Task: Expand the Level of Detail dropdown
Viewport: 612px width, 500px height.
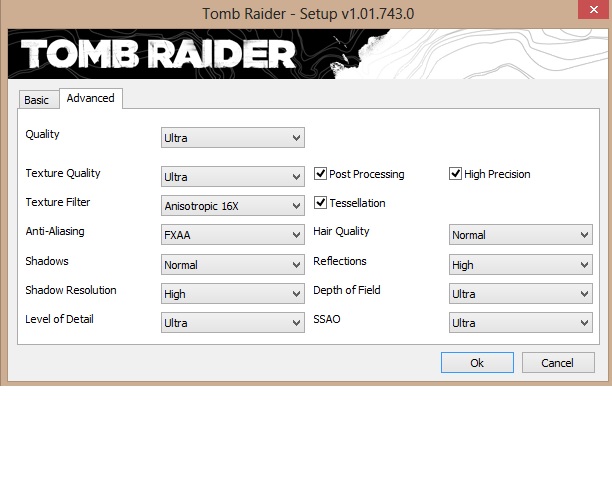Action: [x=233, y=322]
